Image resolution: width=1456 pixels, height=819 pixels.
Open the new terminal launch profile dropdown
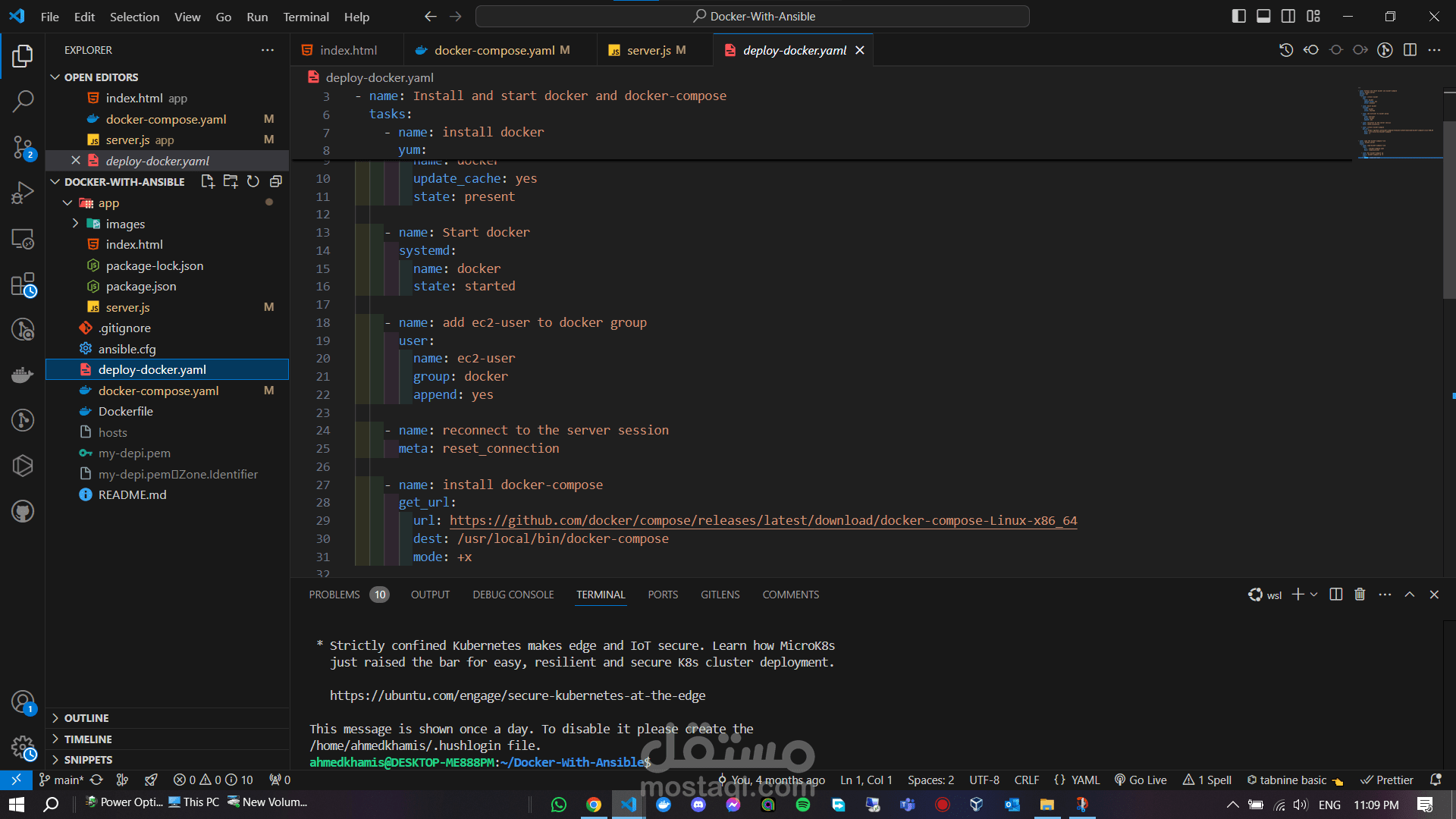pos(1314,595)
